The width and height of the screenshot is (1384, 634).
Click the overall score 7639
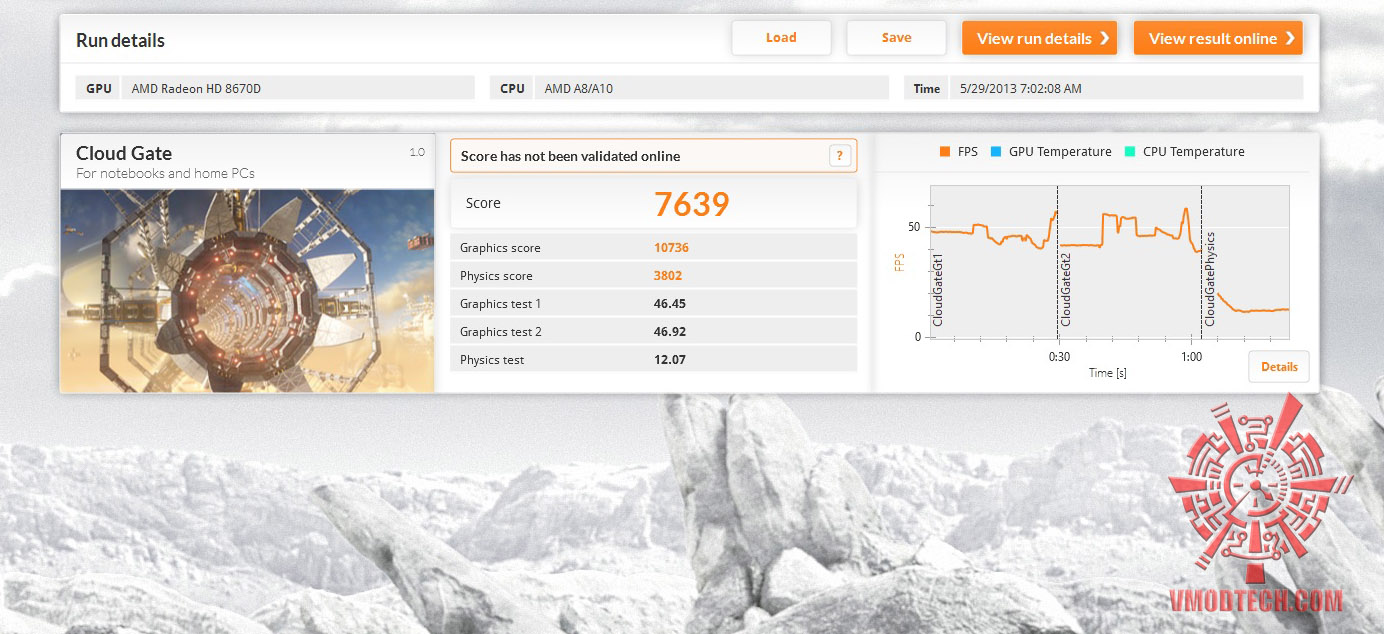[691, 204]
